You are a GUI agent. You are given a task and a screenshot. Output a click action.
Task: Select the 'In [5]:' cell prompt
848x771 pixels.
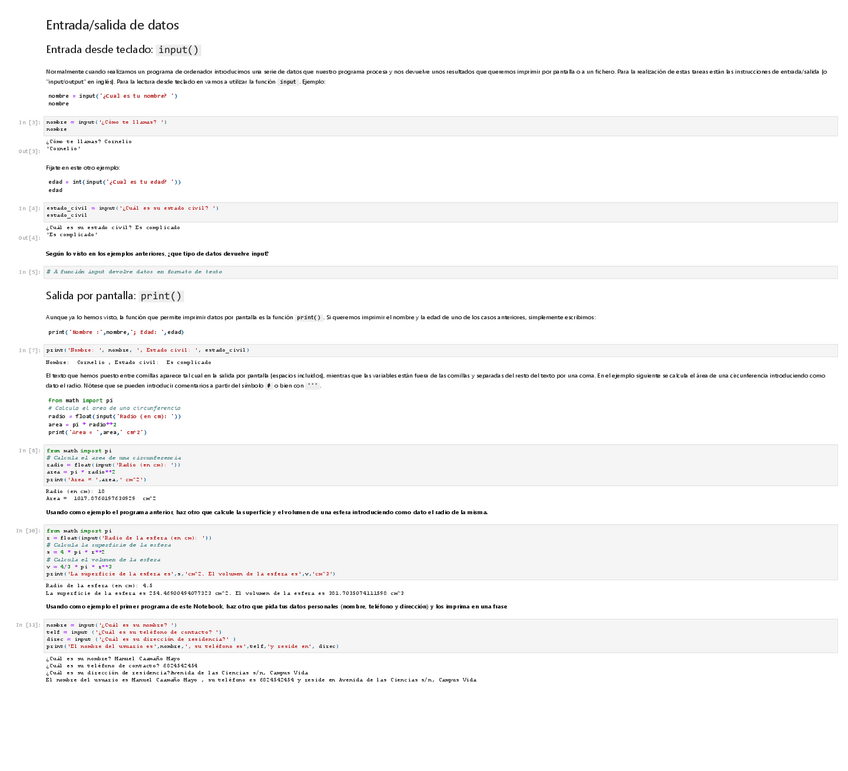click(29, 272)
